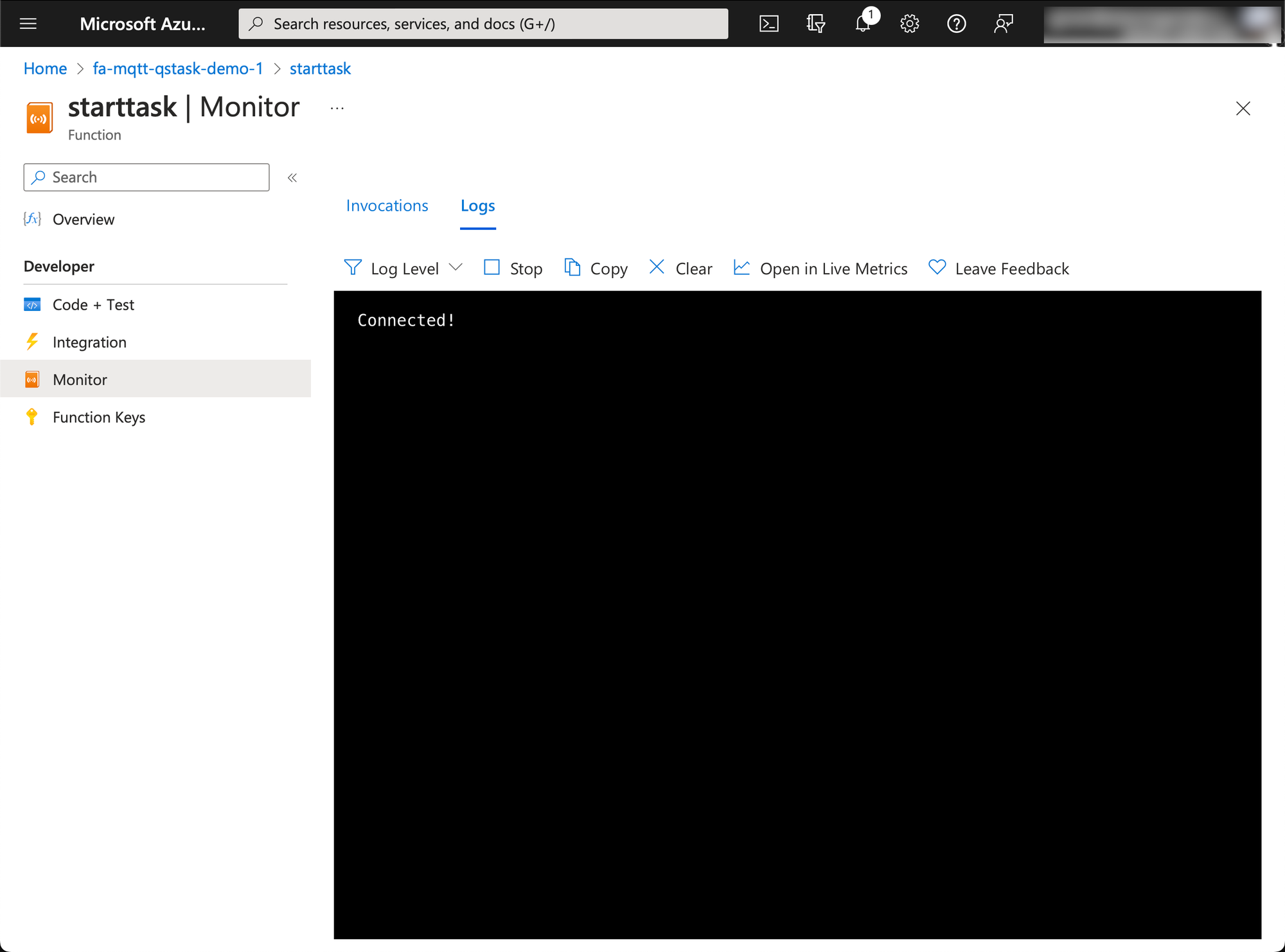
Task: Click the search input field in sidebar
Action: click(x=147, y=176)
